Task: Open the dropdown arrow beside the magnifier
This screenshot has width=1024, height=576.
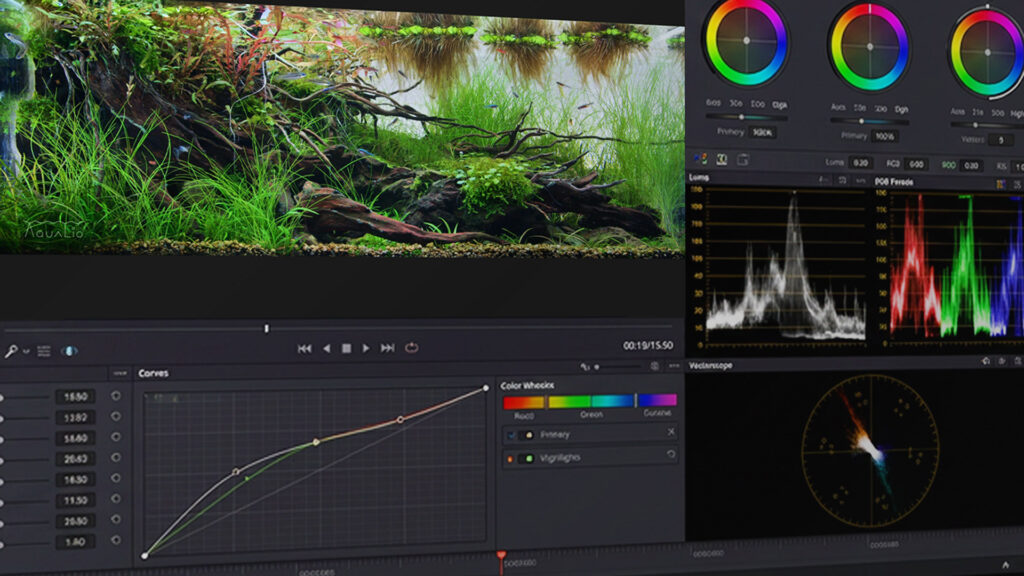Action: coord(25,352)
